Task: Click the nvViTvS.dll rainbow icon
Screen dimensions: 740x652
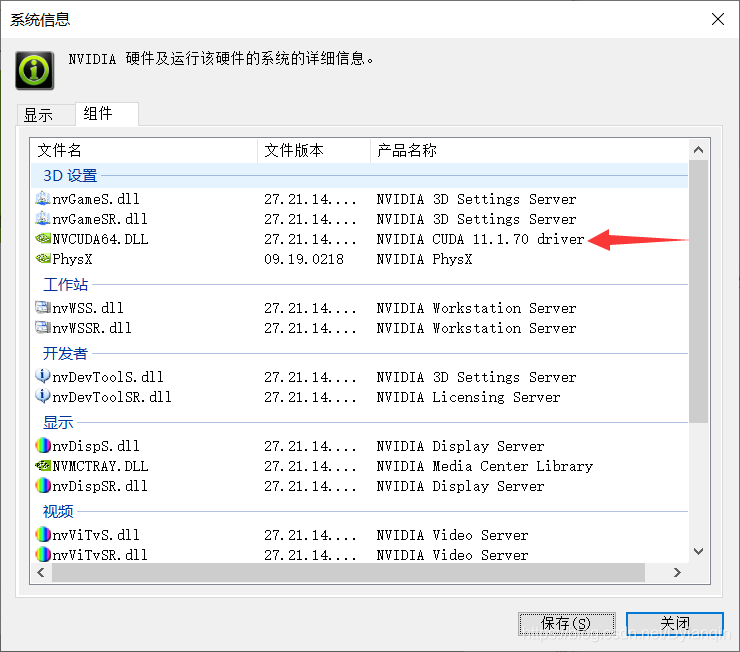Action: (x=43, y=534)
